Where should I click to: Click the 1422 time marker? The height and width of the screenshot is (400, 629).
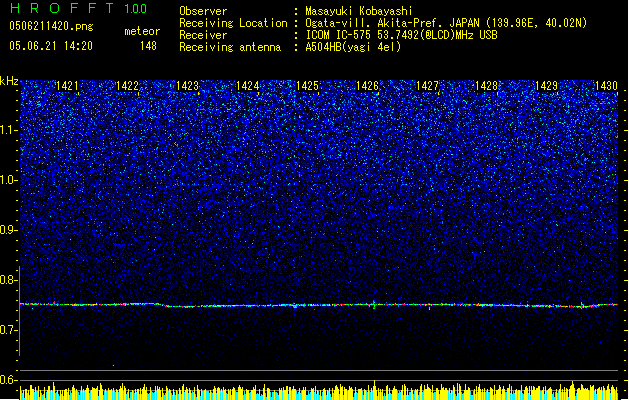[127, 86]
